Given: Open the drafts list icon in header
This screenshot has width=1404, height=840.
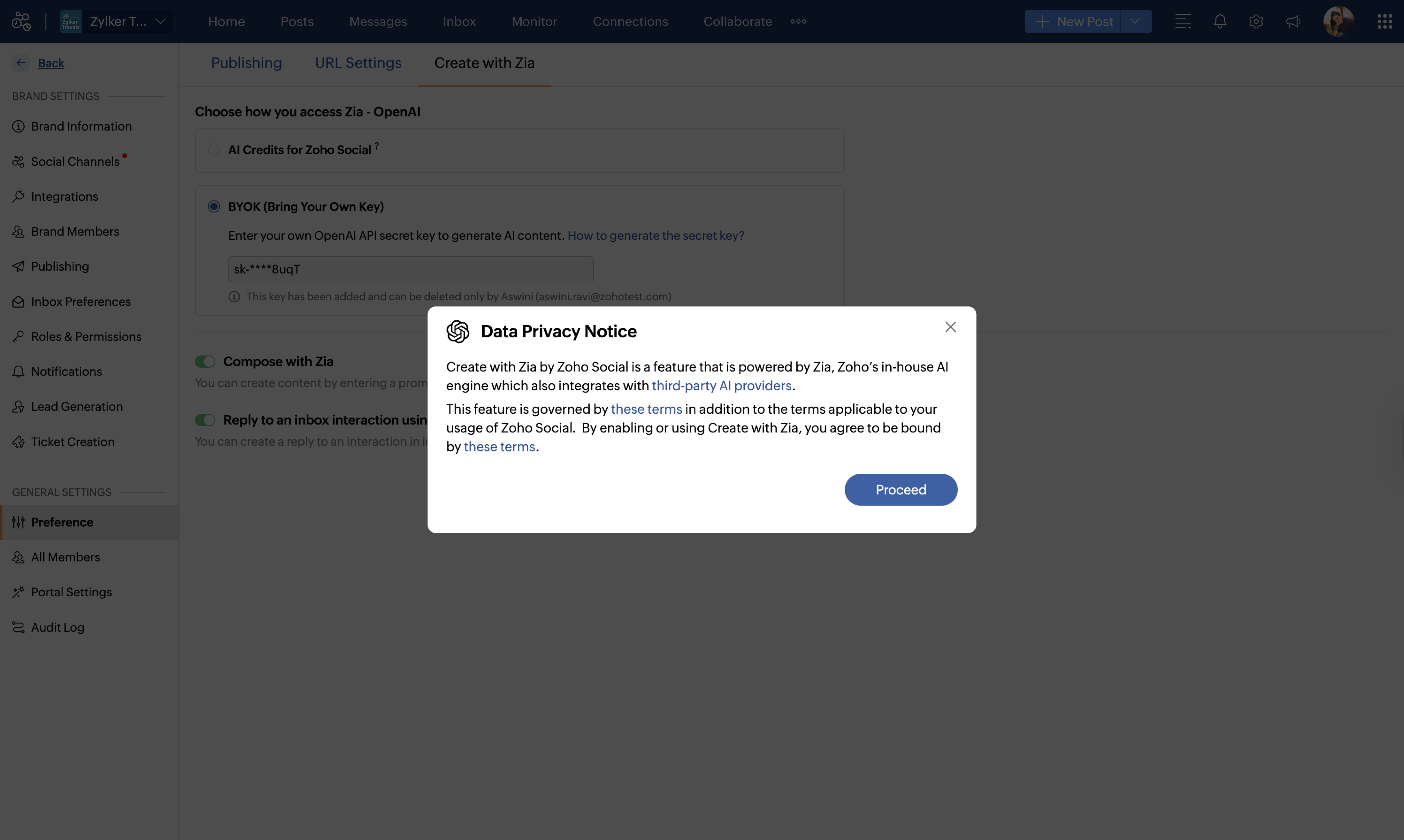Looking at the screenshot, I should point(1183,21).
